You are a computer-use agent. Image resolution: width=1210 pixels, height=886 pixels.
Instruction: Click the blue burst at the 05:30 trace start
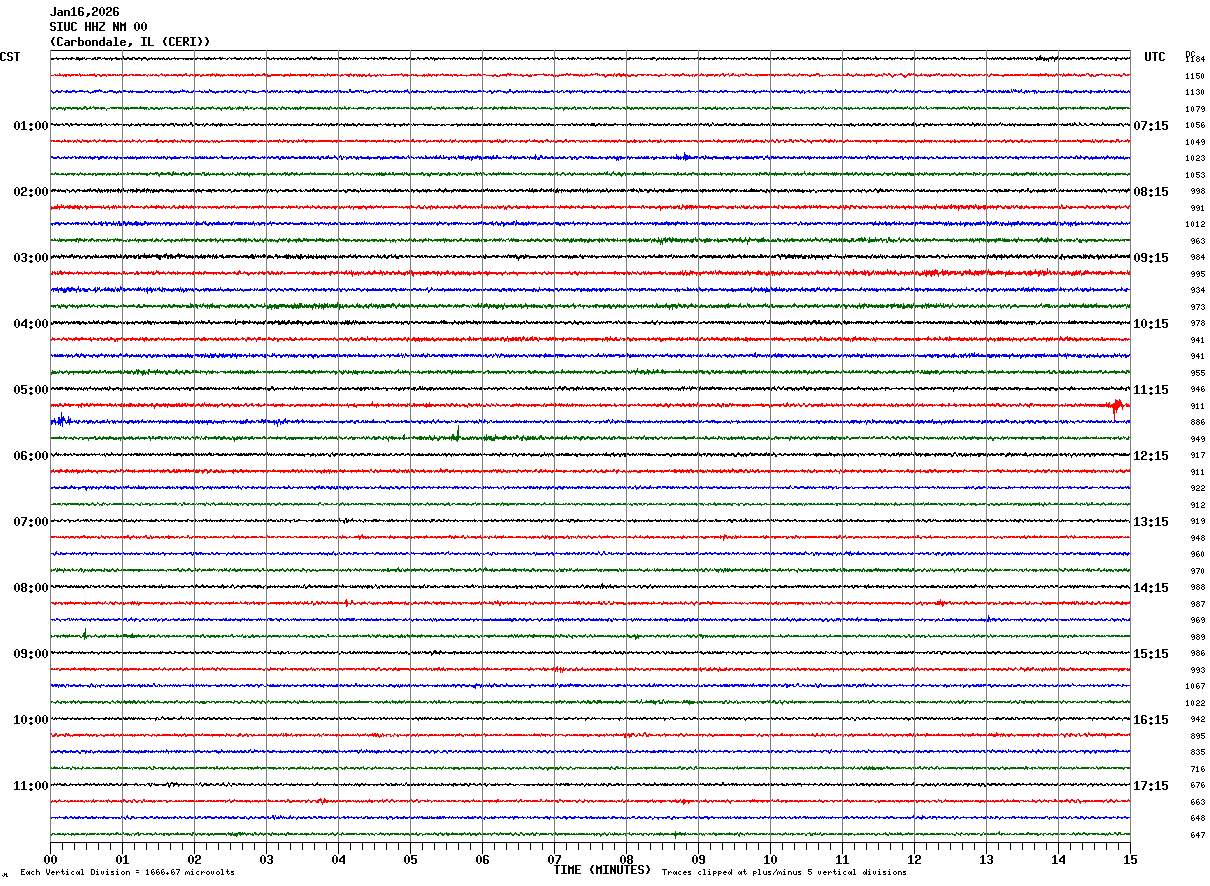point(61,421)
